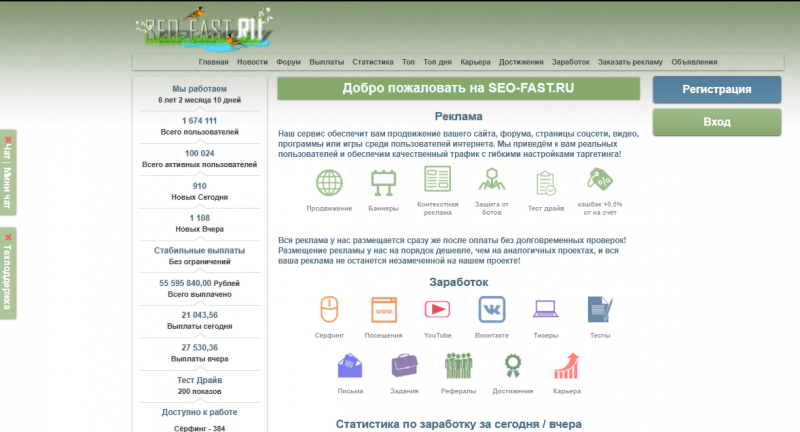Click Доступно к работе in the sidebar
800x432 pixels.
[x=199, y=412]
